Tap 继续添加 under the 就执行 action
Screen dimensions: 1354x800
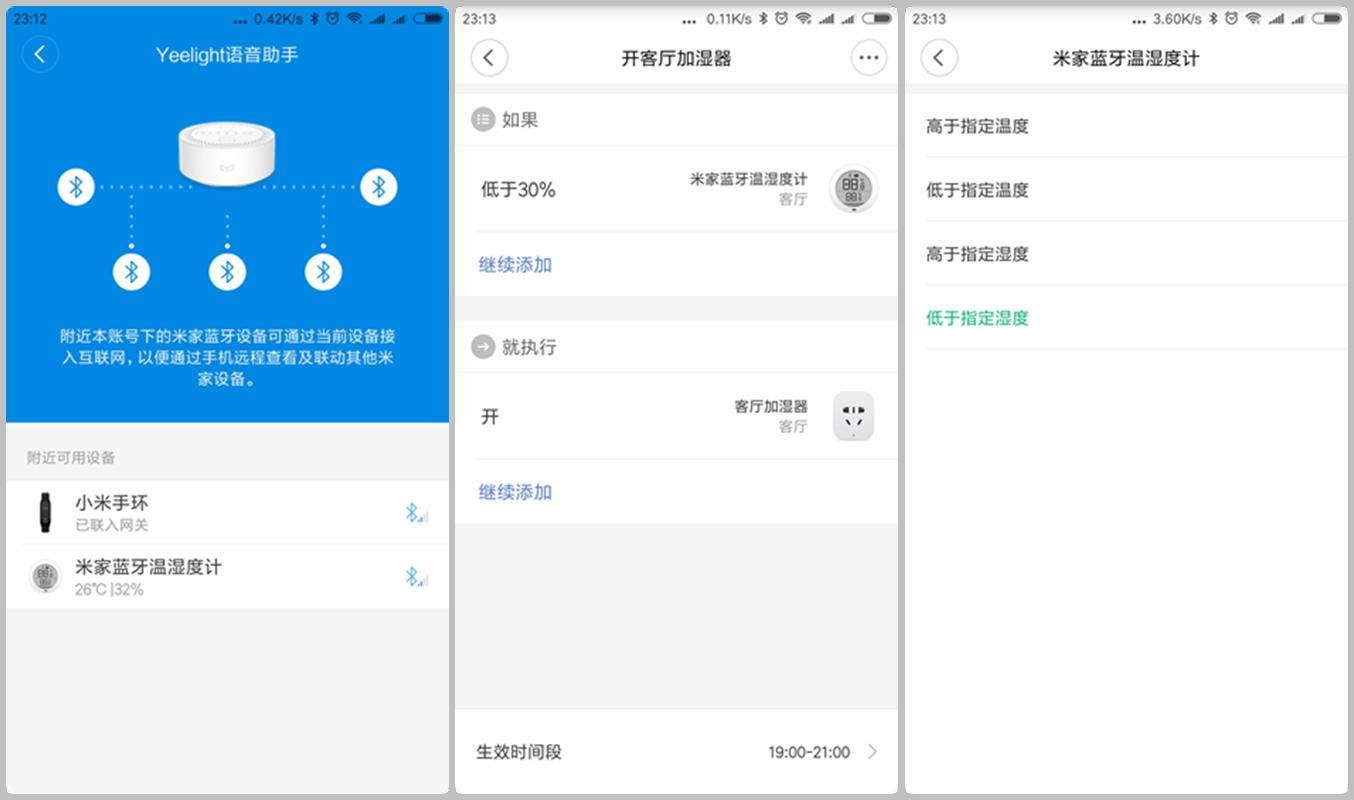[x=515, y=492]
